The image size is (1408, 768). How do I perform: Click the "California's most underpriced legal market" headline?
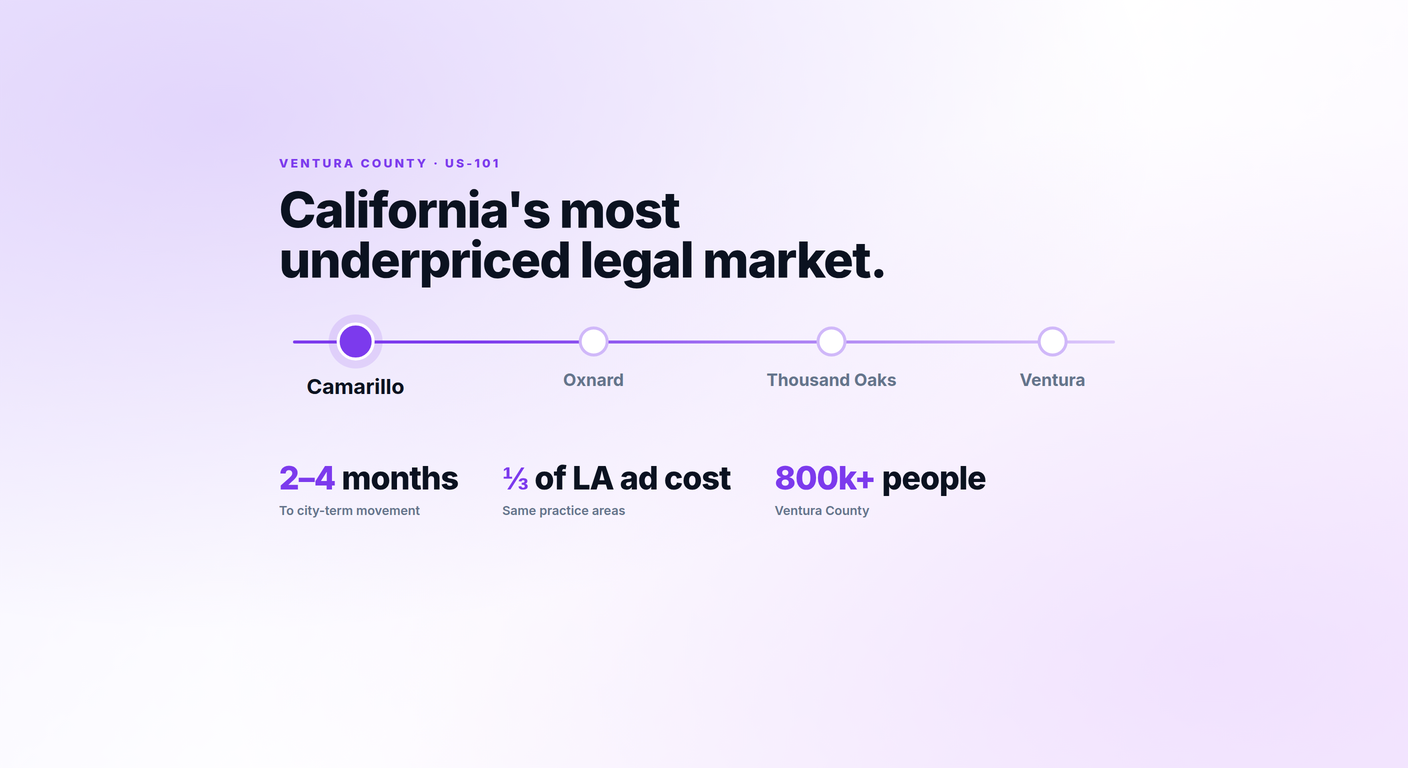[x=582, y=236]
